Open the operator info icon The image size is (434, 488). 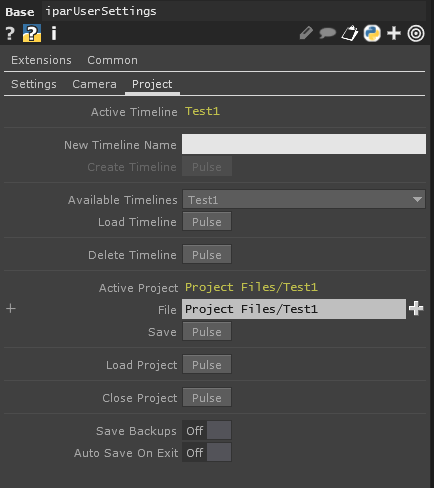click(x=54, y=33)
